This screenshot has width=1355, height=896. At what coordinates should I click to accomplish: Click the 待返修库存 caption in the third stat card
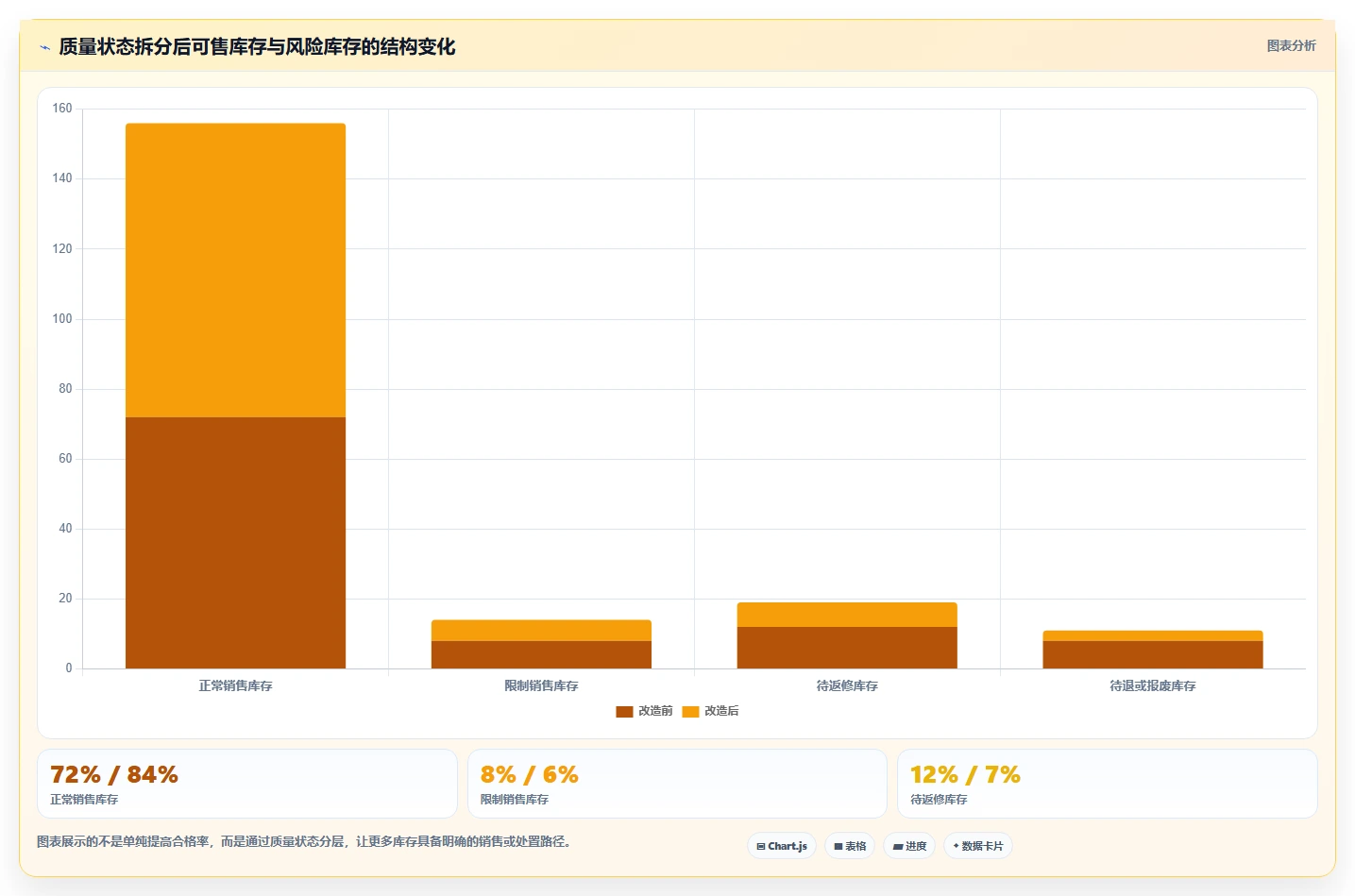(939, 800)
